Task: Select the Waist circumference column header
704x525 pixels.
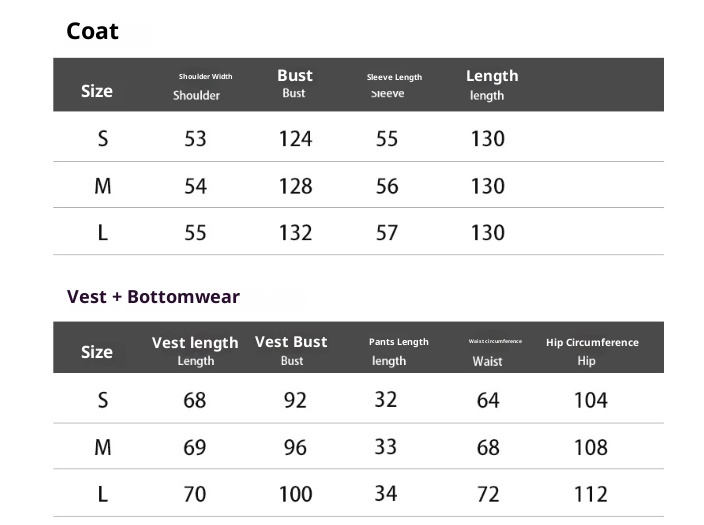Action: (x=495, y=342)
